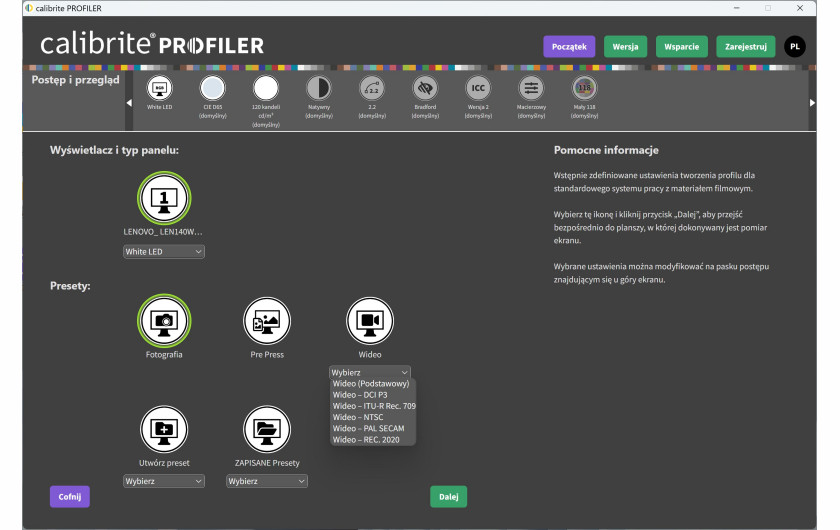This screenshot has width=840, height=530.
Task: Click the Początek button
Action: pos(569,47)
